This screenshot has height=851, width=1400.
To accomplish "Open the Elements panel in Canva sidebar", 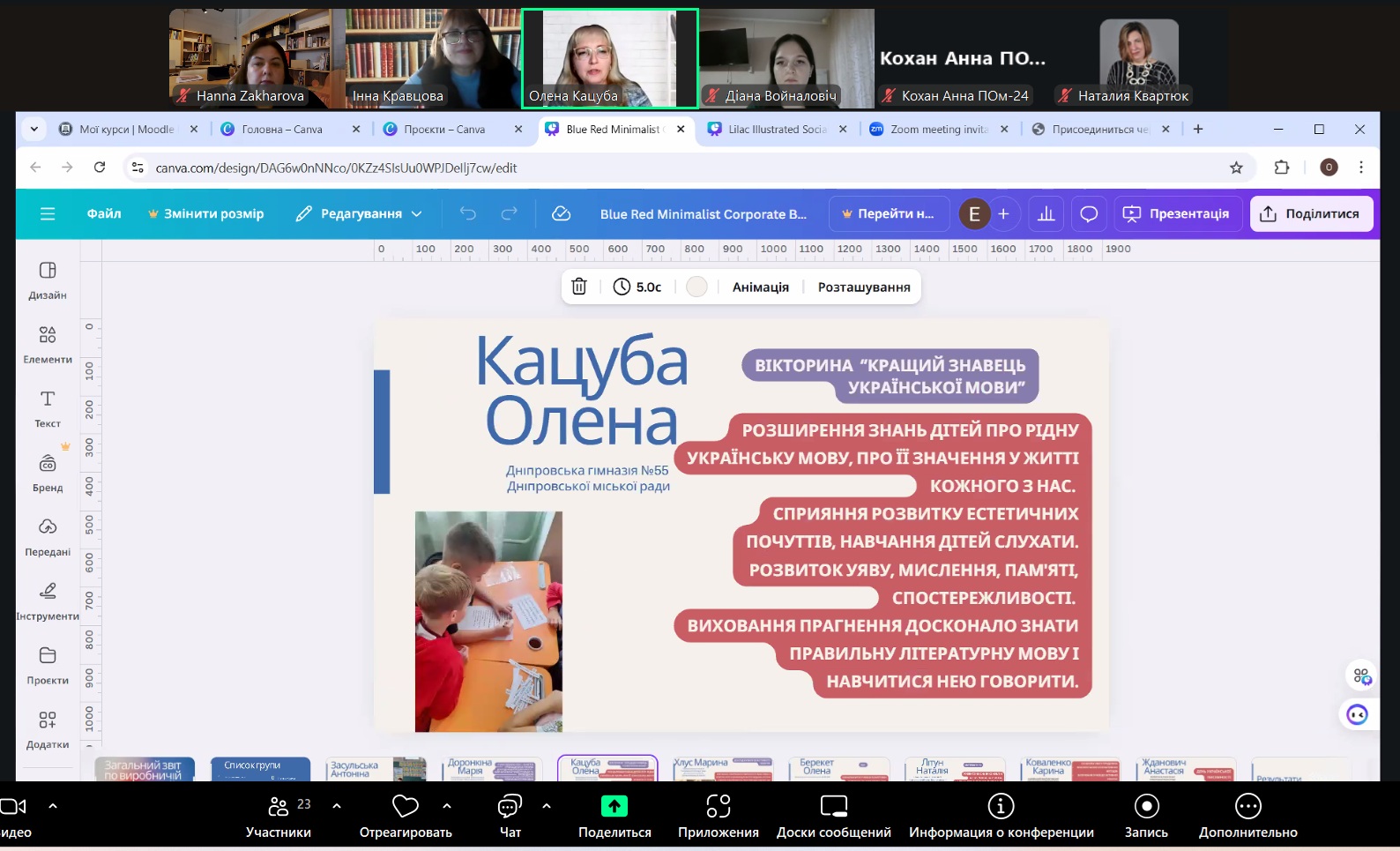I will (x=48, y=344).
